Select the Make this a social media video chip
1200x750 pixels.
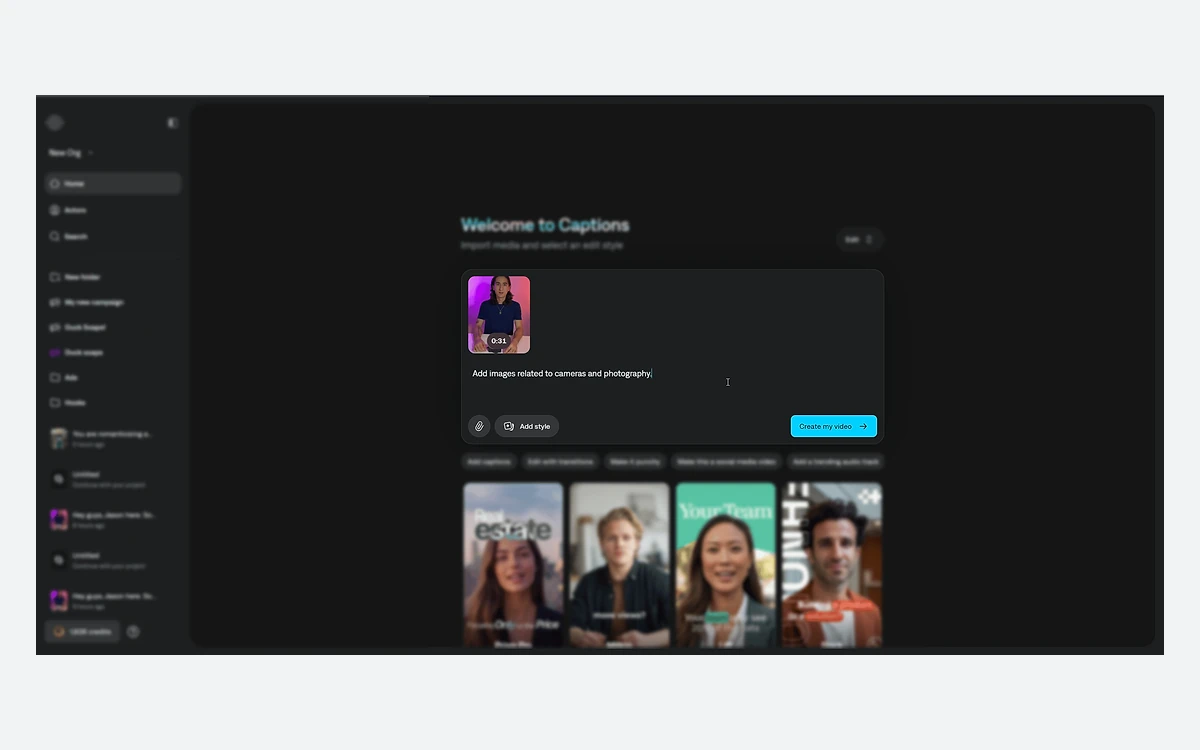[x=726, y=462]
